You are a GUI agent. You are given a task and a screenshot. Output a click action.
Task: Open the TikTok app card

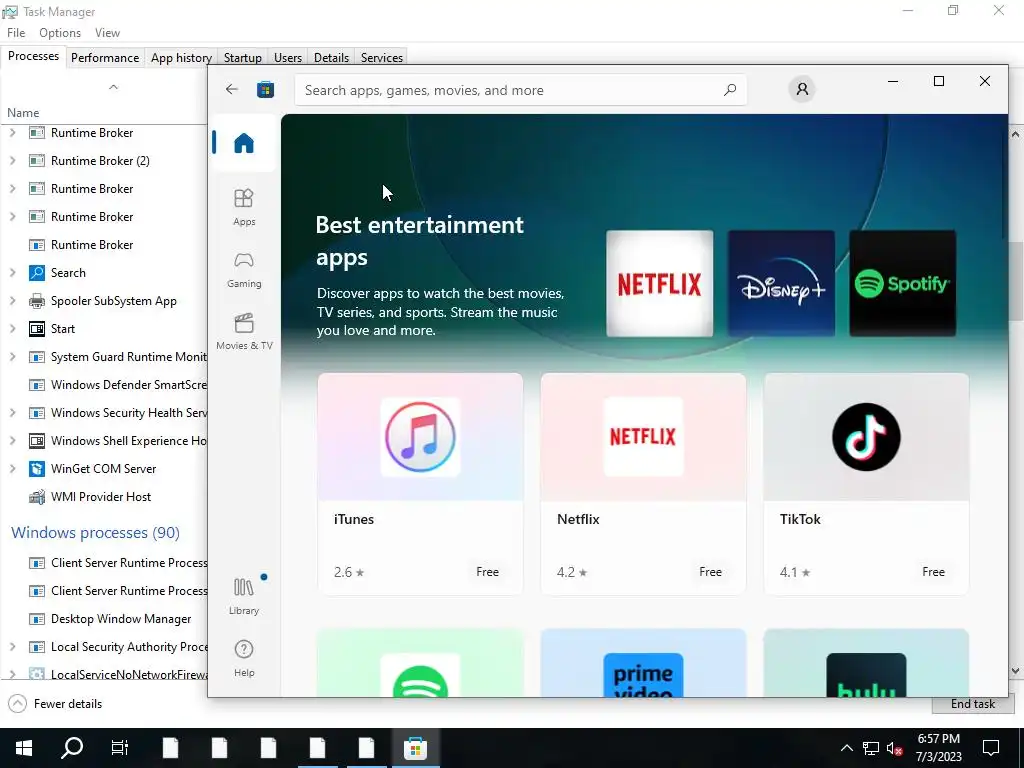pos(866,484)
